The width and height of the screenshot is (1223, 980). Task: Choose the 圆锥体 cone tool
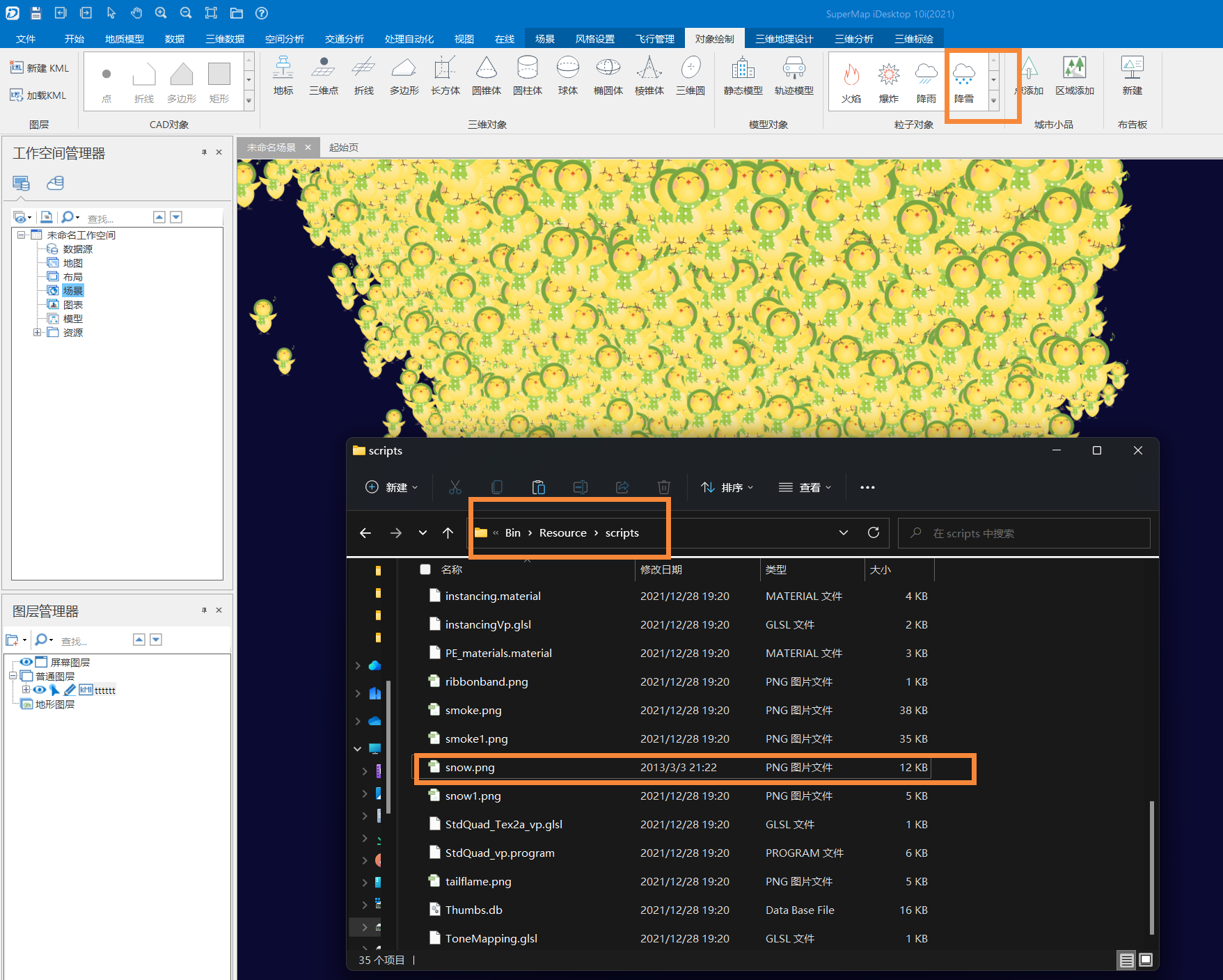point(487,77)
